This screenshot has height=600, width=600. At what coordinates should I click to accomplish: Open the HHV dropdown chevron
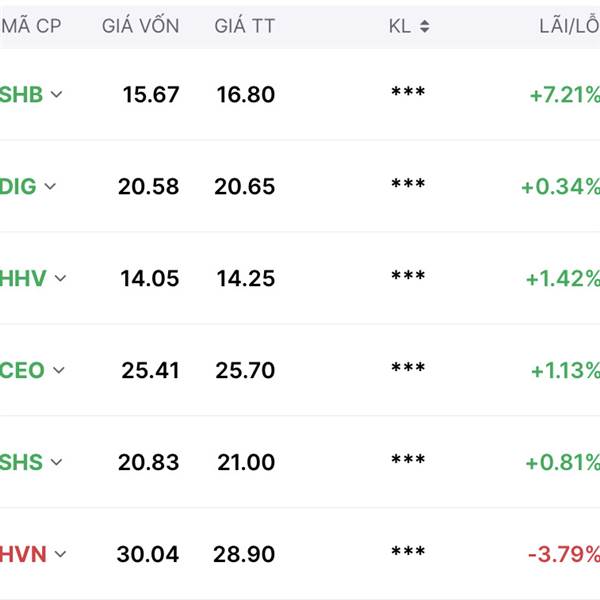tap(61, 278)
